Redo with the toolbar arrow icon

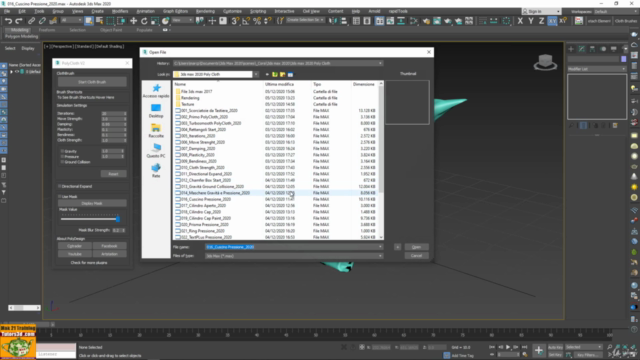click(x=19, y=21)
